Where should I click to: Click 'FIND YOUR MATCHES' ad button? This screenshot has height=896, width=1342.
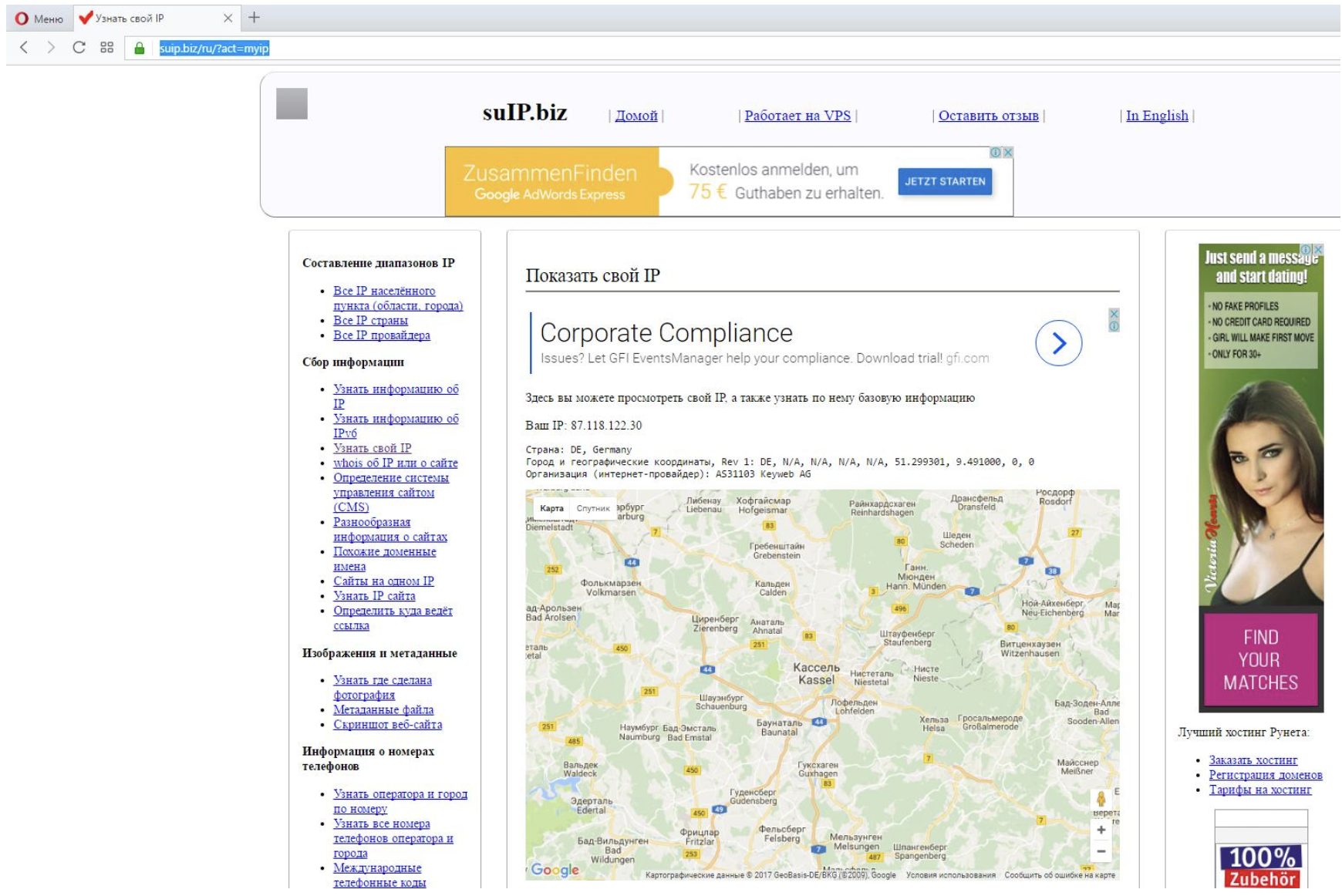coord(1260,660)
